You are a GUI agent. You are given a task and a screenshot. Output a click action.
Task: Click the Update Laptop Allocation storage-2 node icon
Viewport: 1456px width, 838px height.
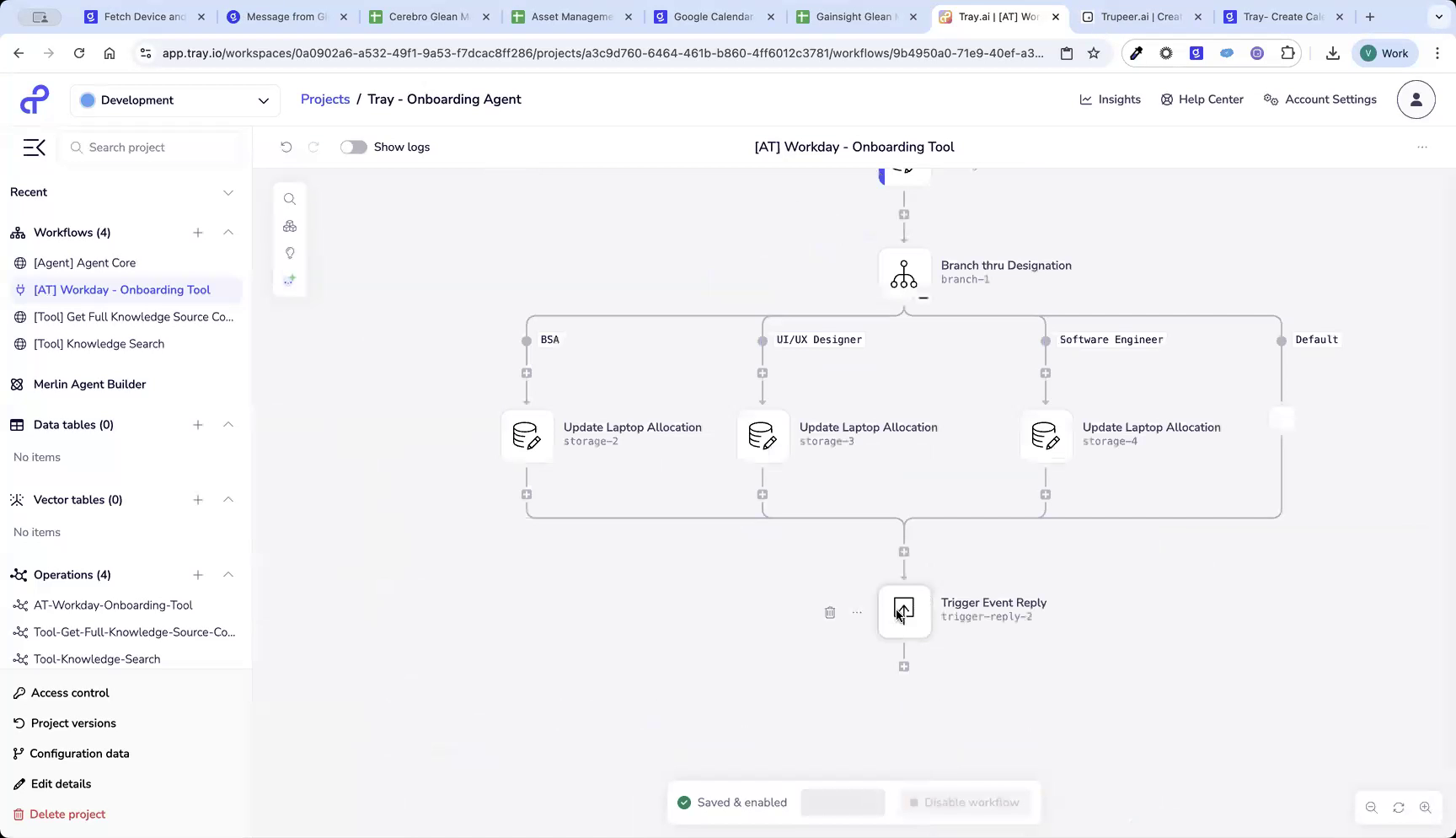point(527,436)
